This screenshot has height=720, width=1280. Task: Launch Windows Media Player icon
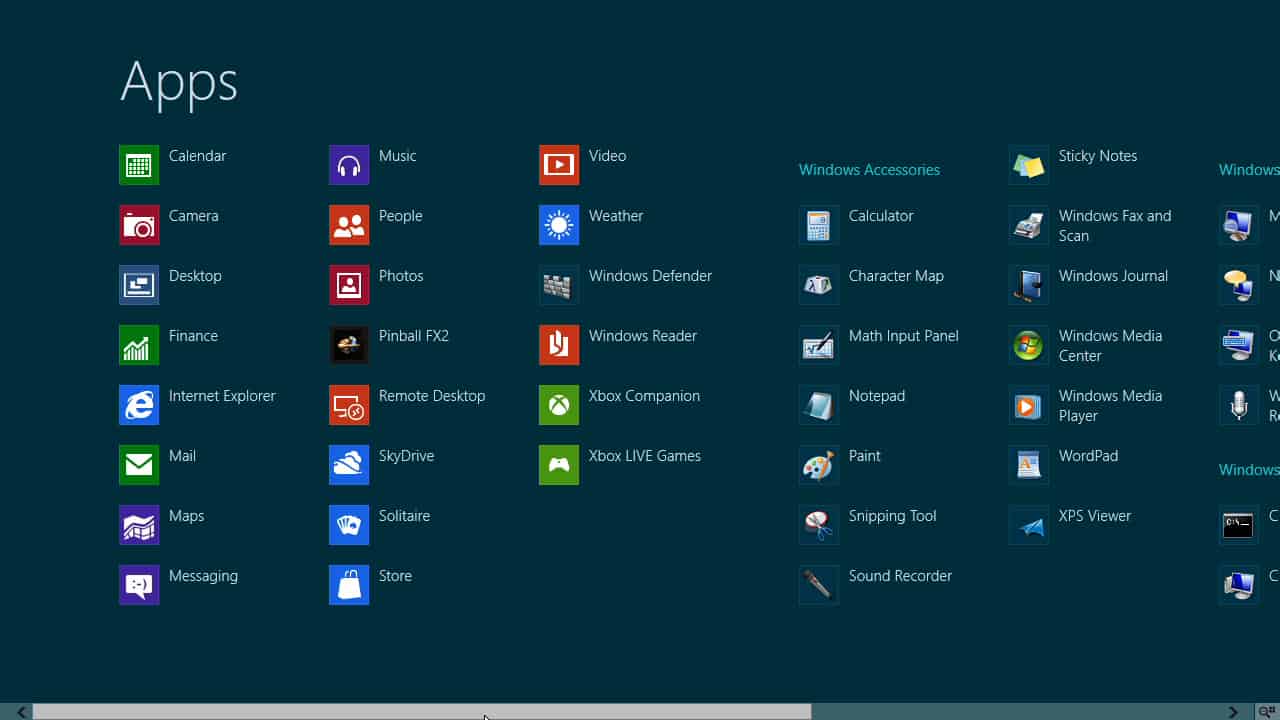click(1029, 405)
